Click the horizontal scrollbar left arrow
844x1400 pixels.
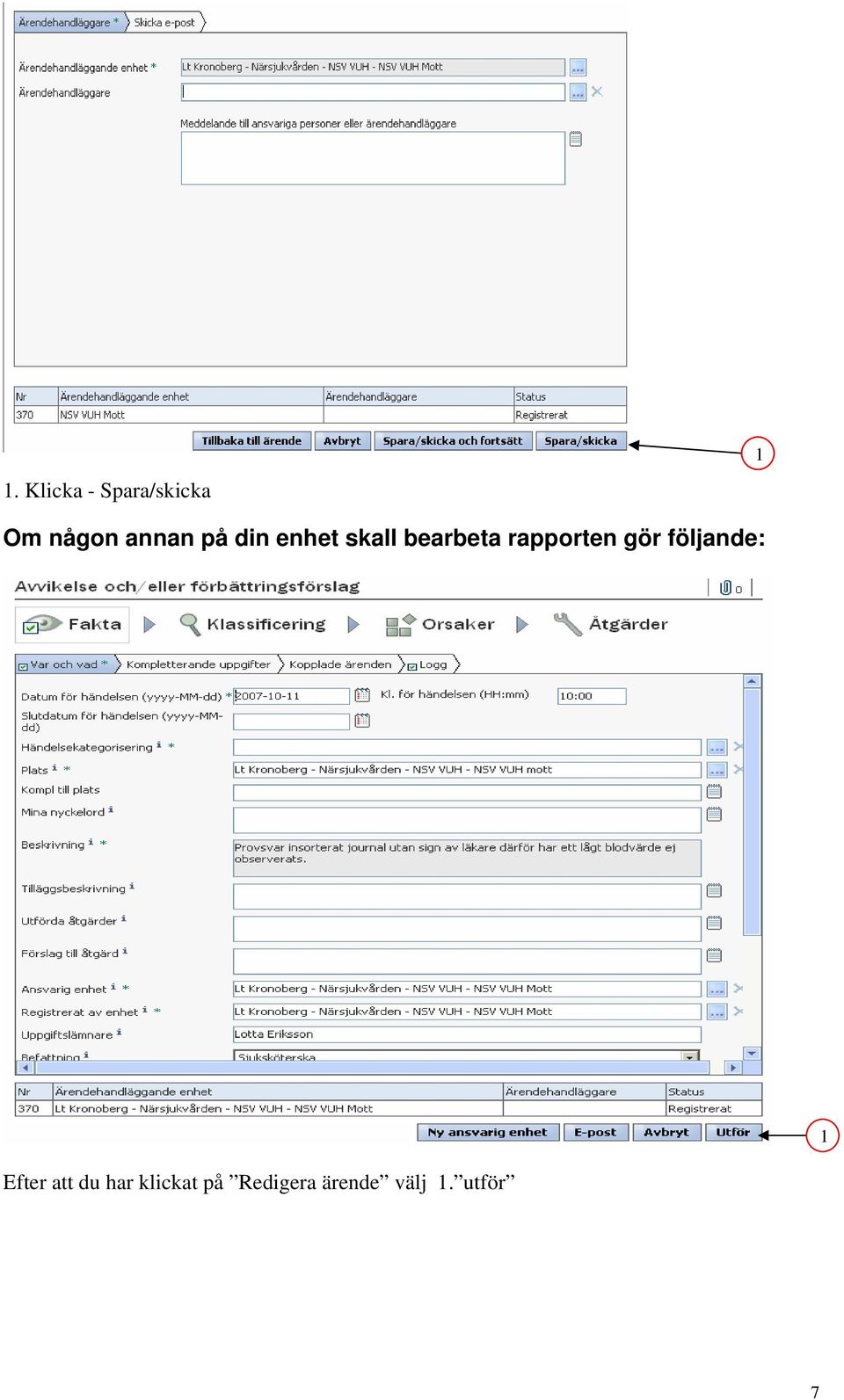point(25,1068)
